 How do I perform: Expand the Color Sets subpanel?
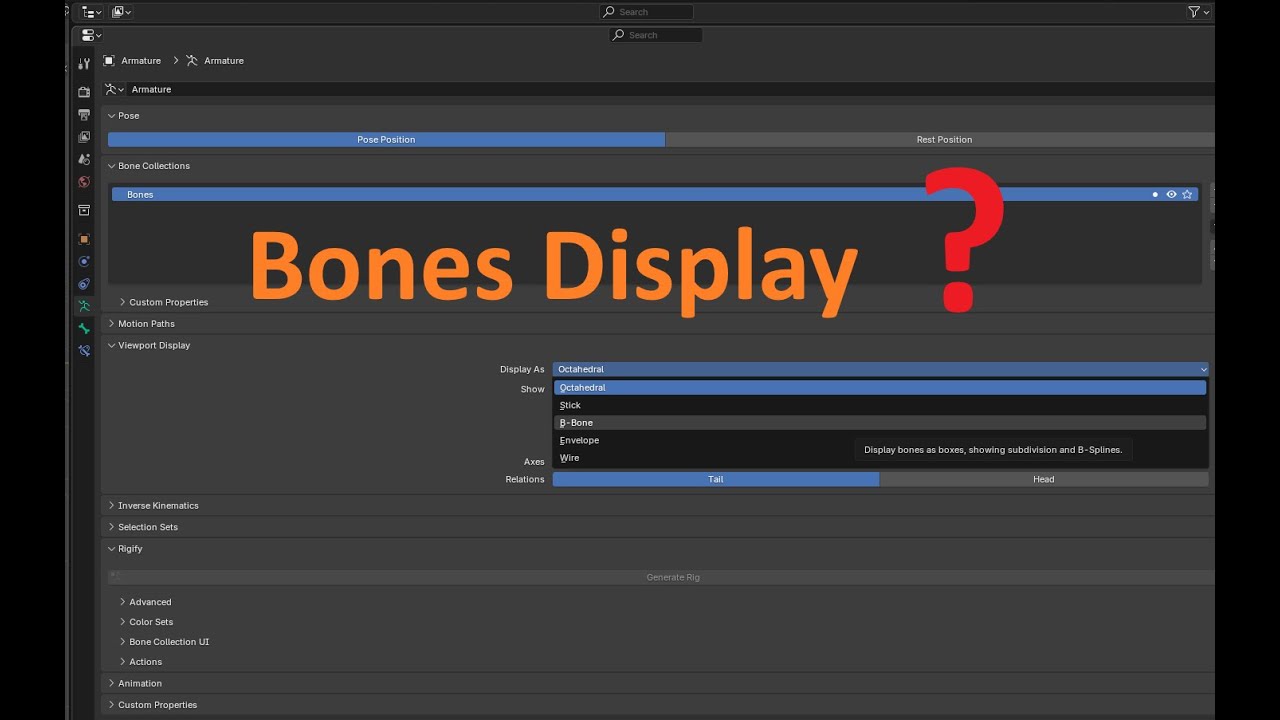click(x=123, y=622)
